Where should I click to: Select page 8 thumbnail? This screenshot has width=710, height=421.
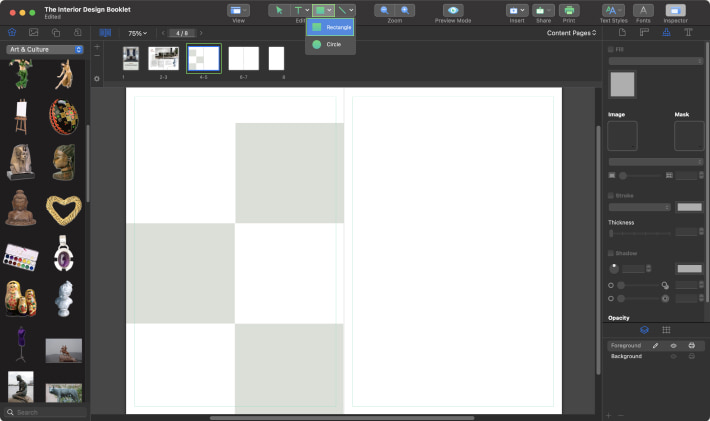point(276,58)
